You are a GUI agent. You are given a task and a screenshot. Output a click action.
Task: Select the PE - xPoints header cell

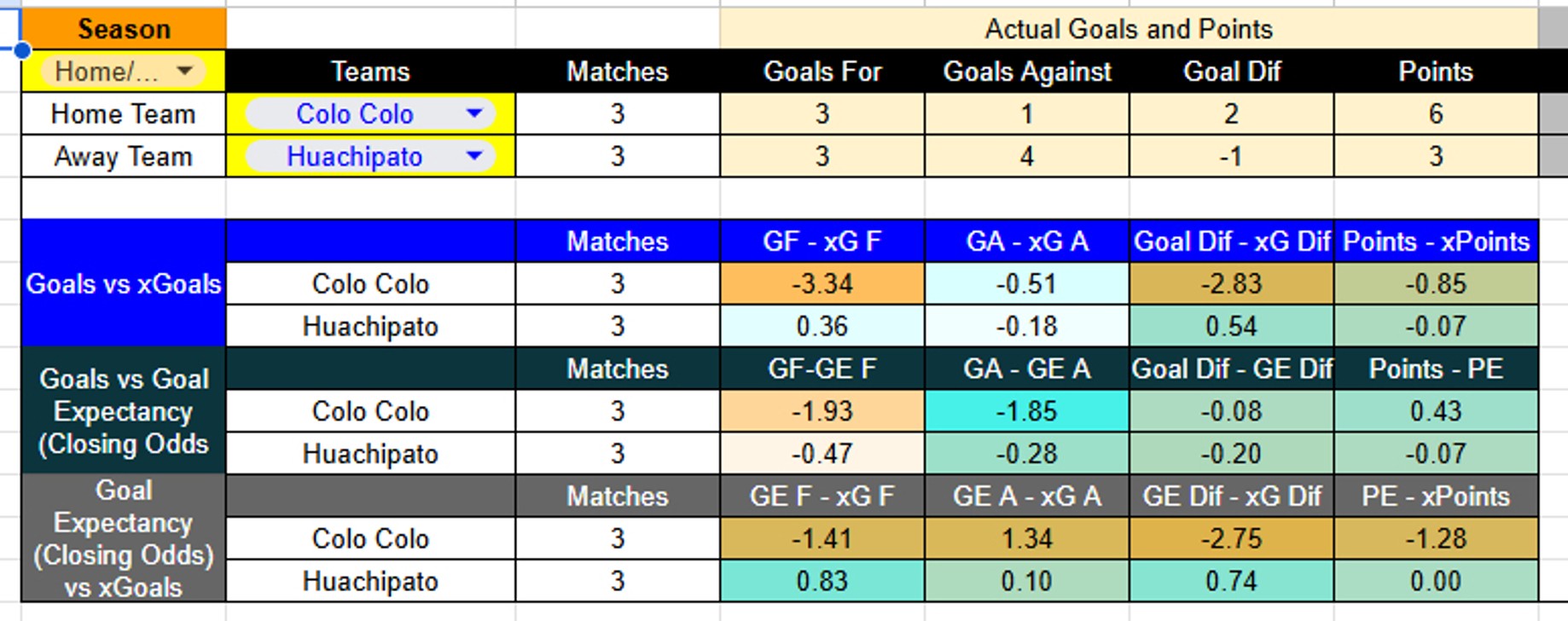(x=1435, y=496)
